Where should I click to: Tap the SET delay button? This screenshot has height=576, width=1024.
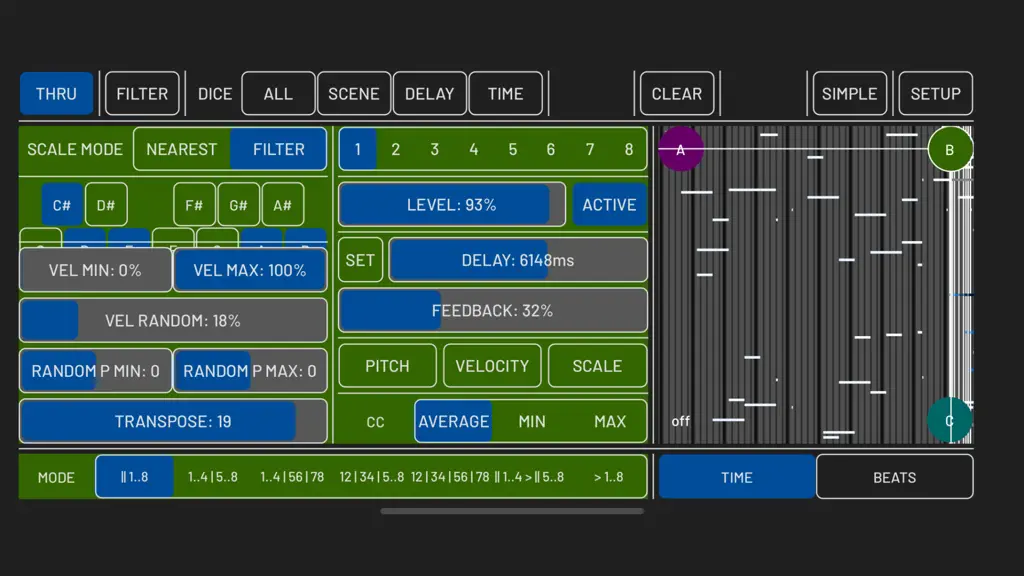point(360,261)
